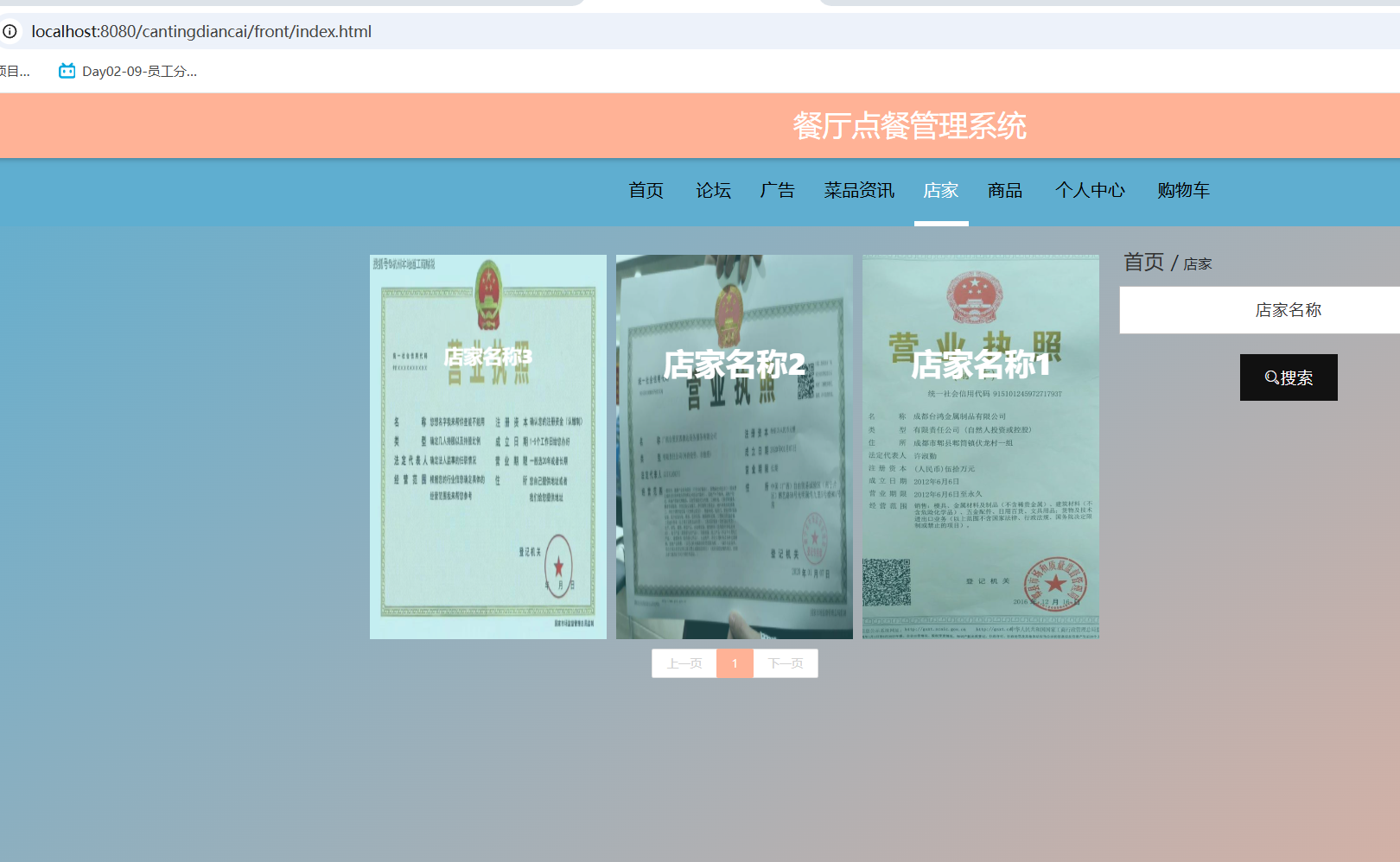The height and width of the screenshot is (862, 1400).
Task: Switch to the 菜品资讯 tab
Action: tap(858, 190)
